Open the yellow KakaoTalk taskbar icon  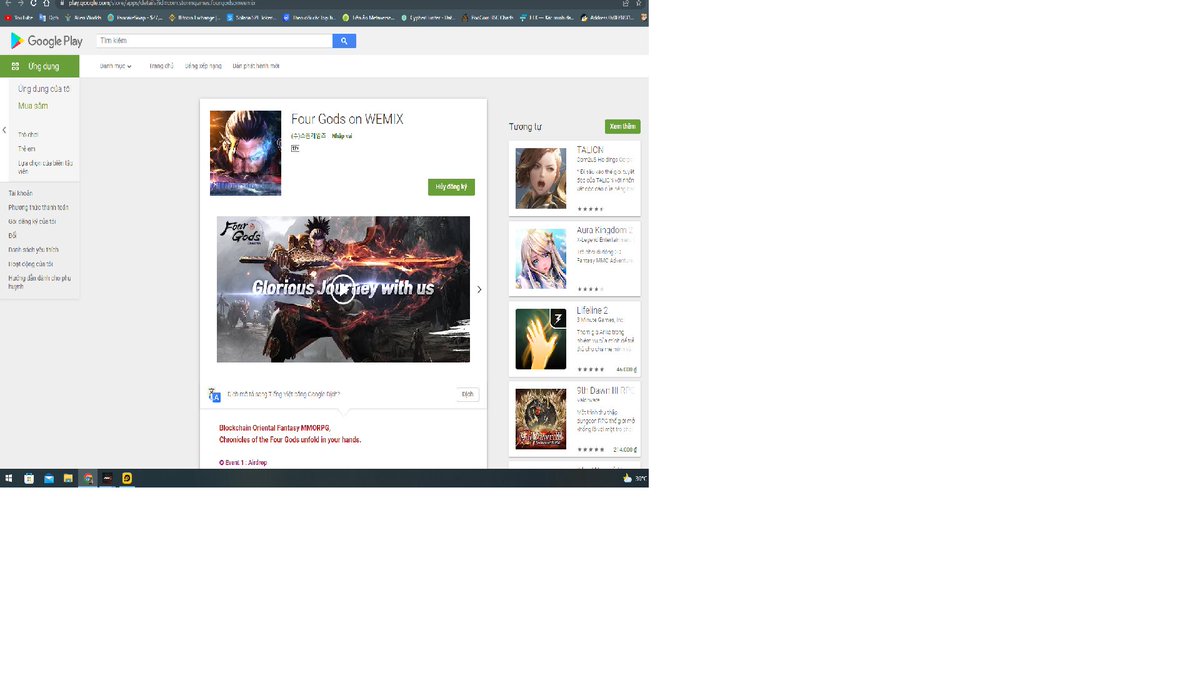127,479
